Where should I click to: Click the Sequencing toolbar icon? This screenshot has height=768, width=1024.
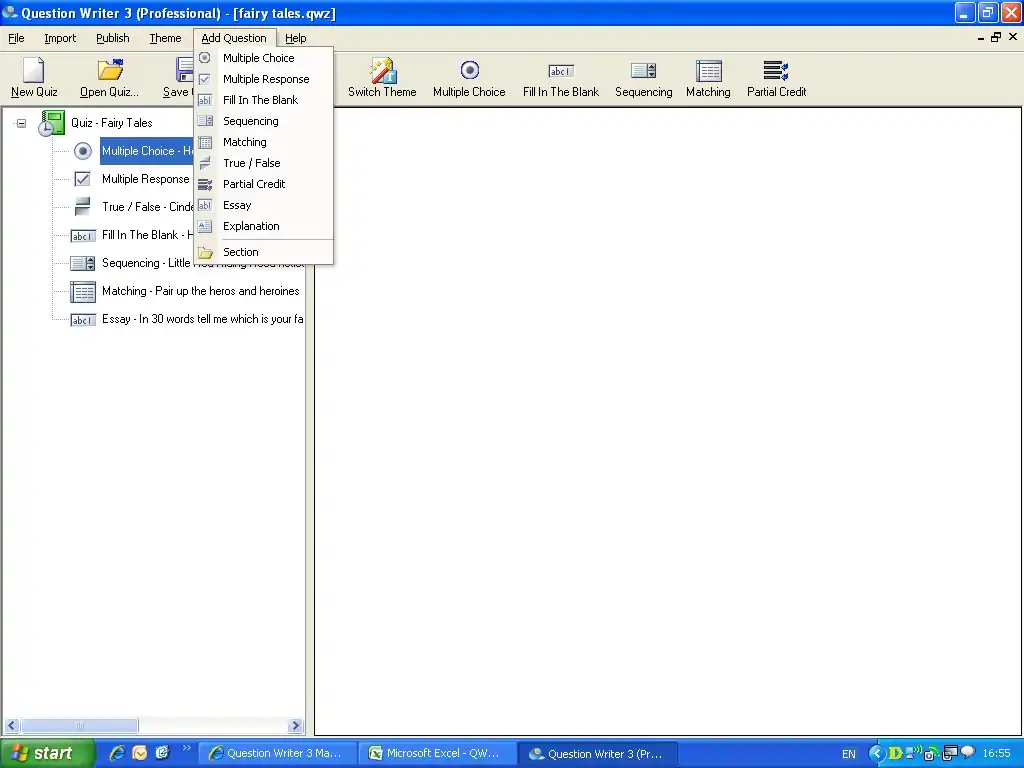click(x=643, y=71)
